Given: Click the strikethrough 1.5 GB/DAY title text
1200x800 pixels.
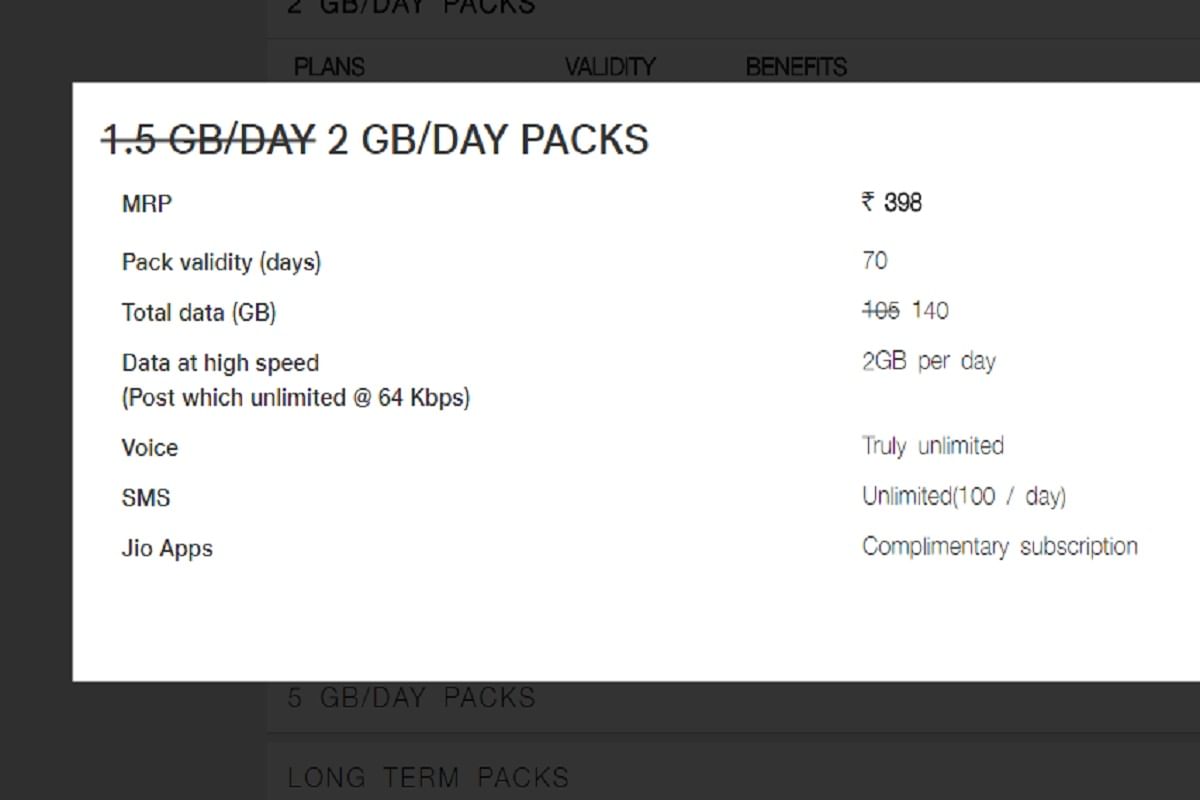Looking at the screenshot, I should pos(207,139).
